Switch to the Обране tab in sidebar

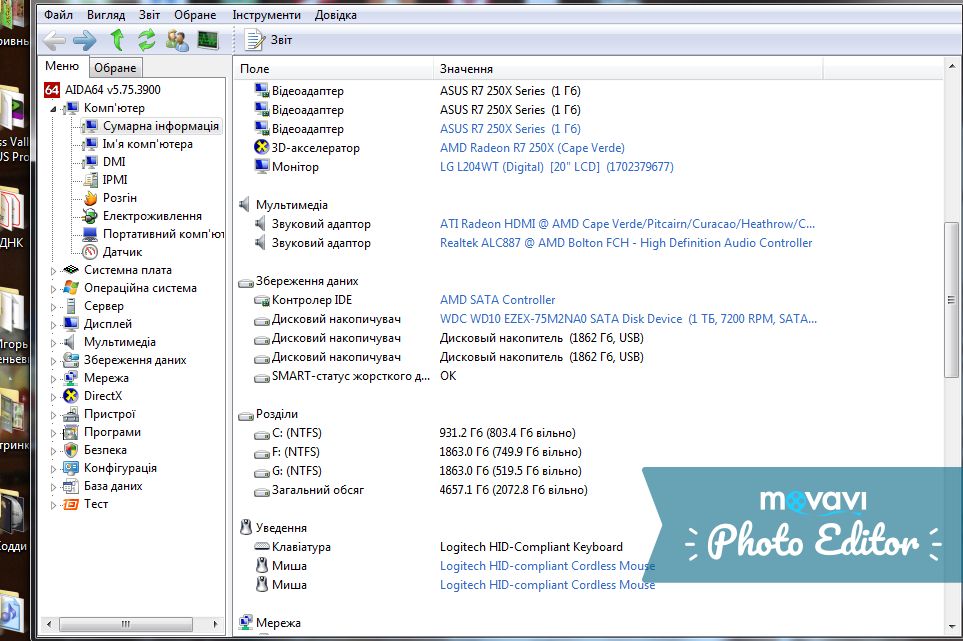click(115, 68)
